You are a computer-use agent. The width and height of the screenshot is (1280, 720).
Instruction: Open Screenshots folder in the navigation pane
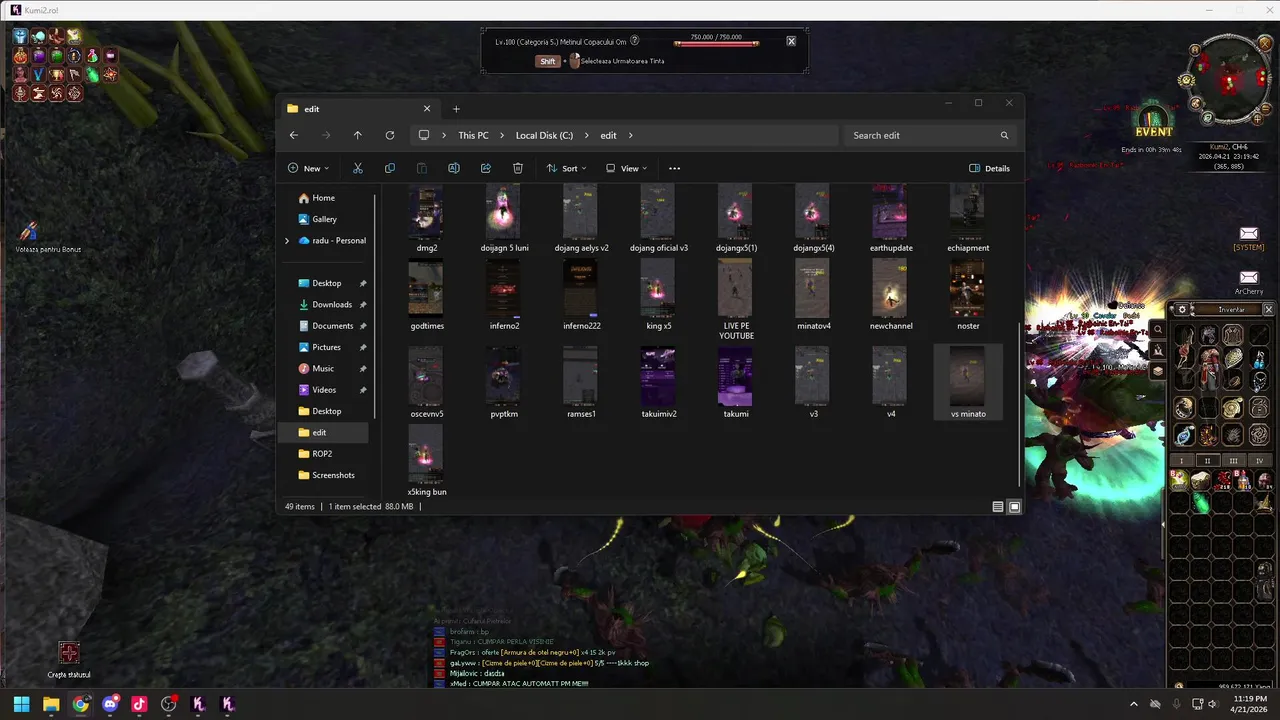click(x=333, y=475)
